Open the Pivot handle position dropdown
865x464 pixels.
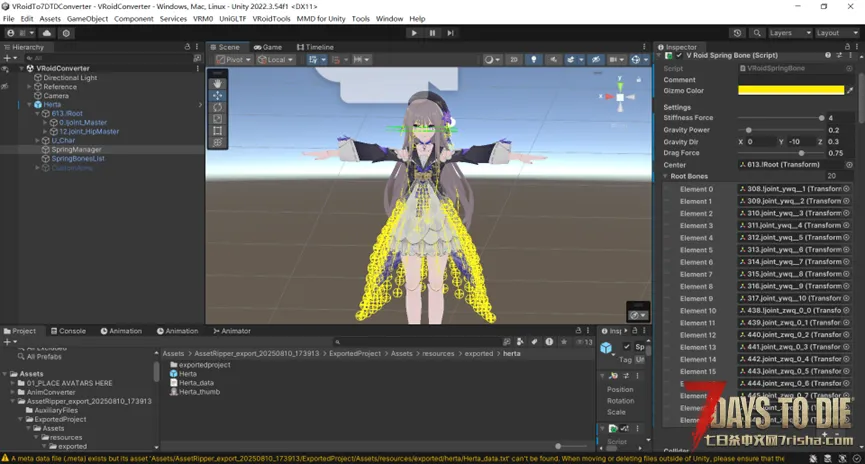point(233,60)
